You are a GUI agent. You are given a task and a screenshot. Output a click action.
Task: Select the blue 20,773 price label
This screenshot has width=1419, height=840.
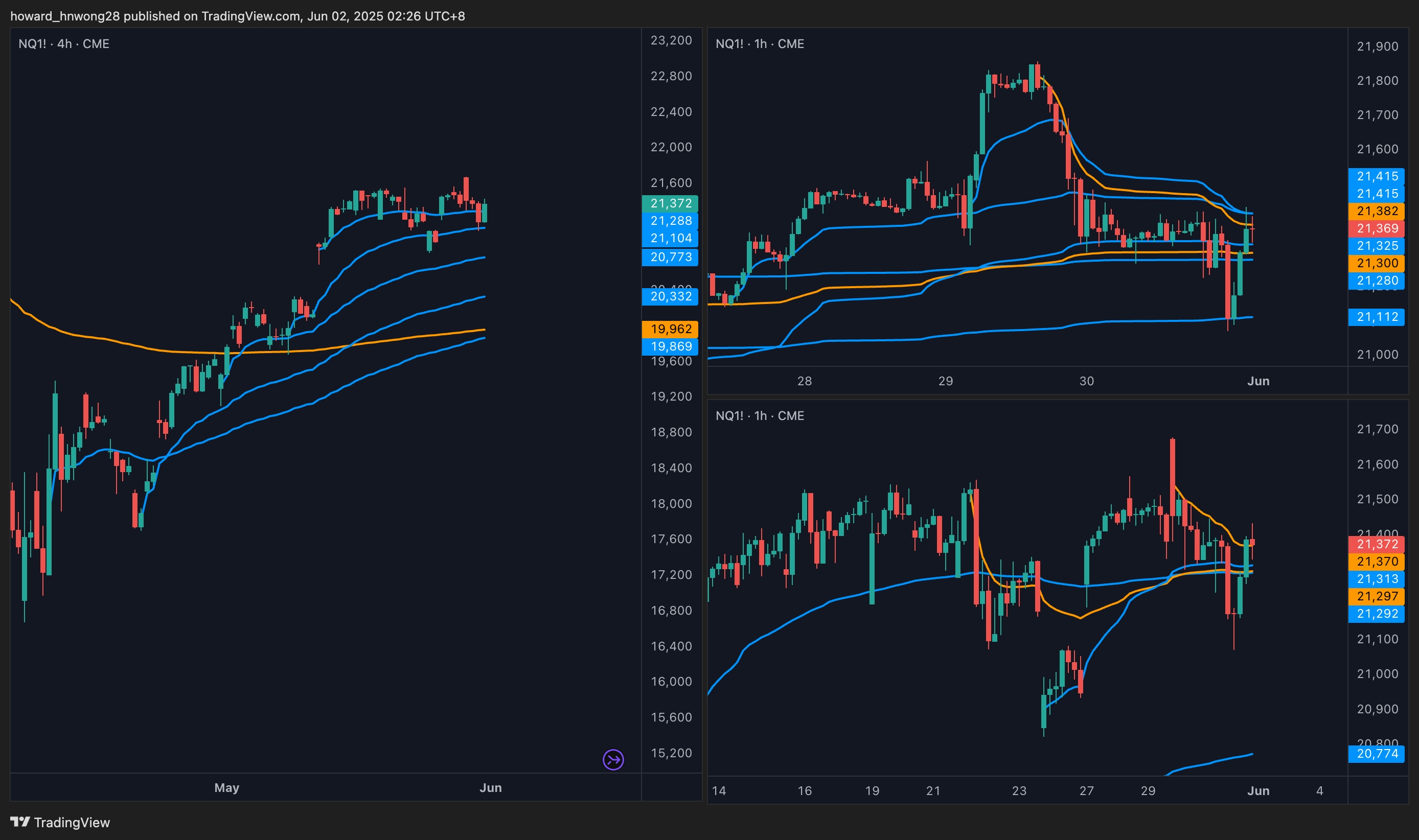(671, 257)
